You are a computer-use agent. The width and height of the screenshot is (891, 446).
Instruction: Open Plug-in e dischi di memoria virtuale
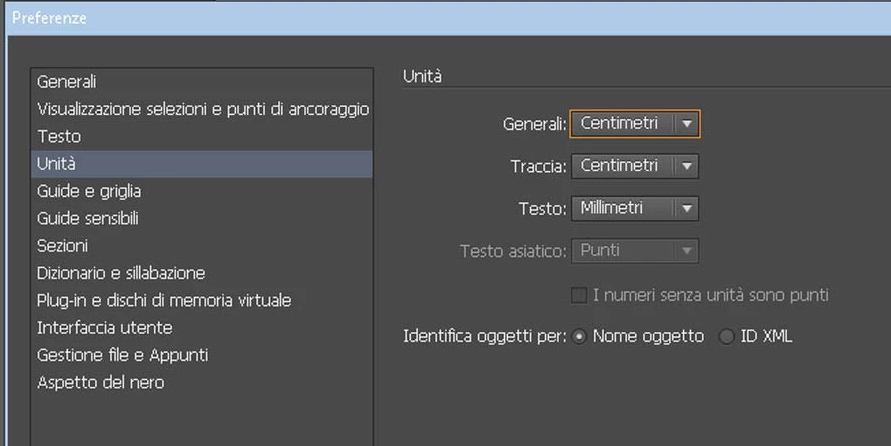202,300
